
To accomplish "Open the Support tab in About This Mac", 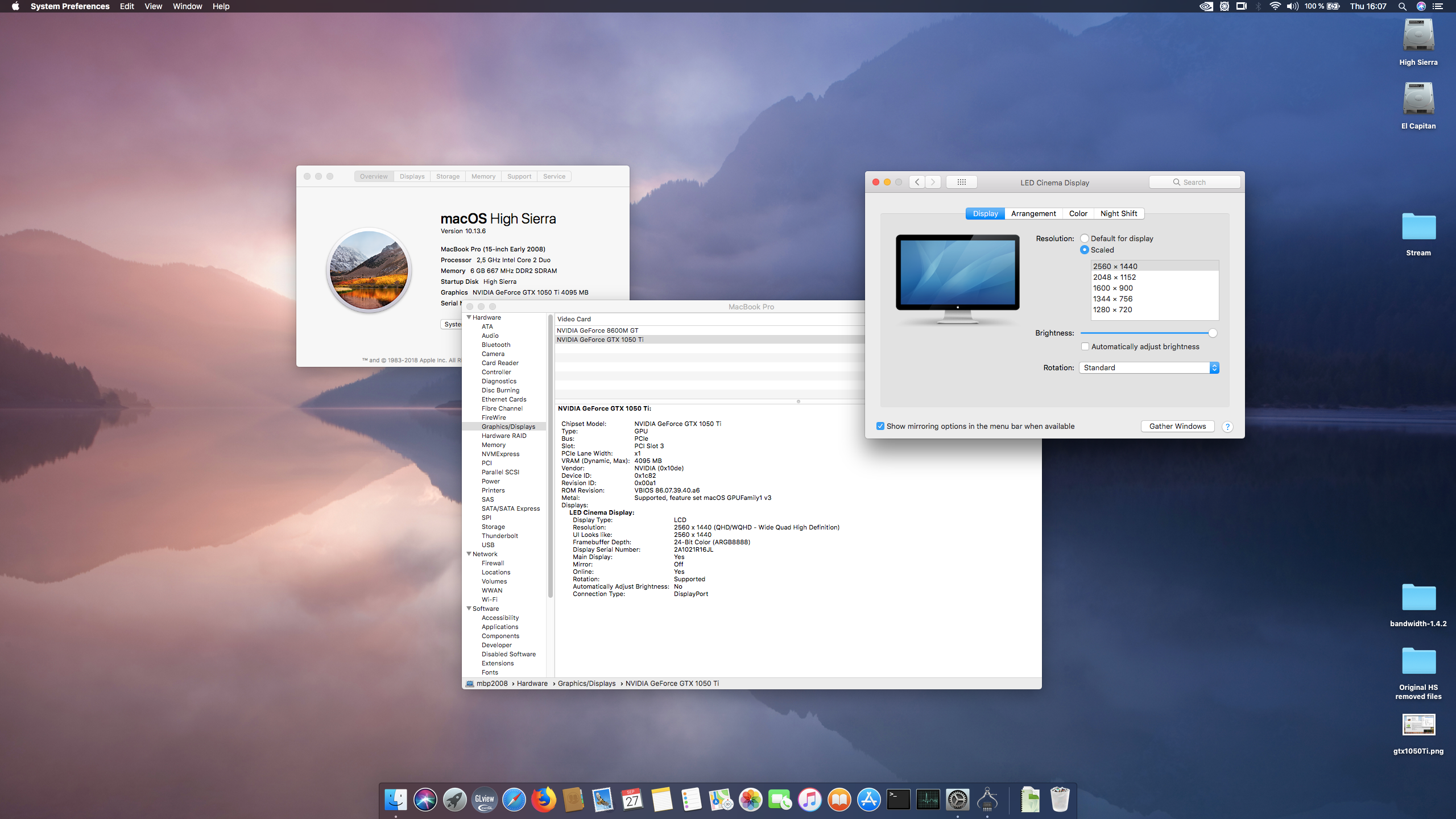I will 519,176.
